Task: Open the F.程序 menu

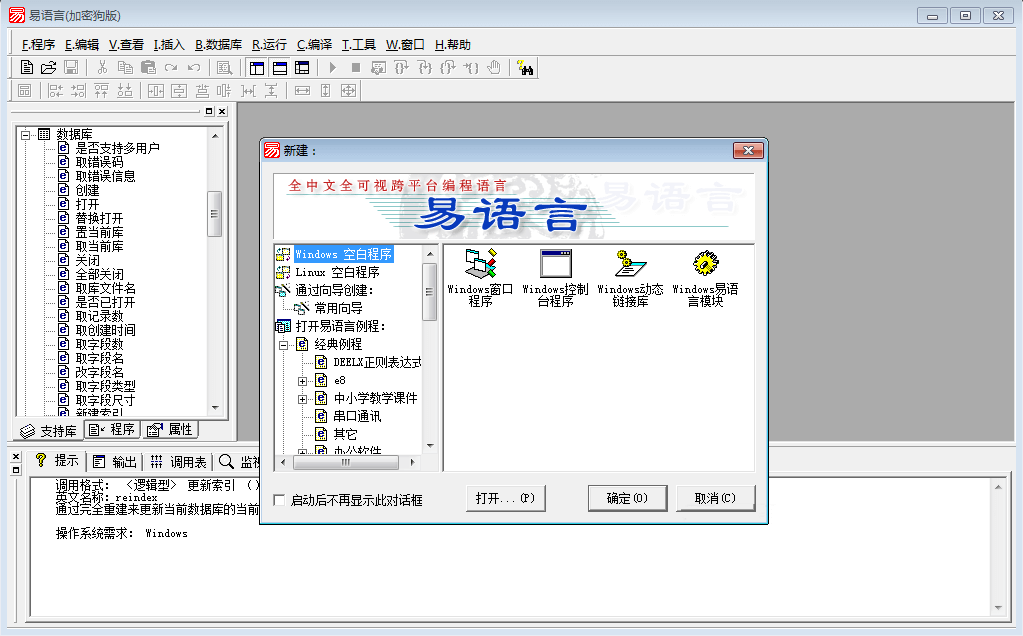Action: 38,44
